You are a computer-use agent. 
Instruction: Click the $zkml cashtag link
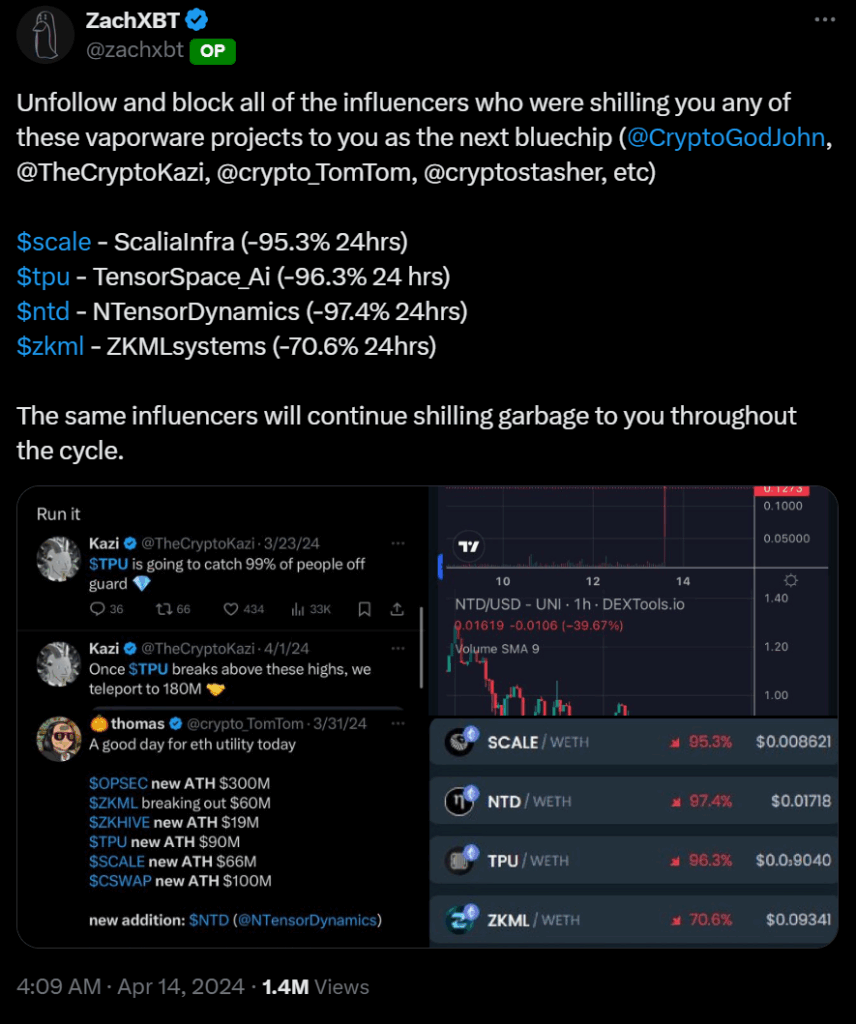(50, 347)
